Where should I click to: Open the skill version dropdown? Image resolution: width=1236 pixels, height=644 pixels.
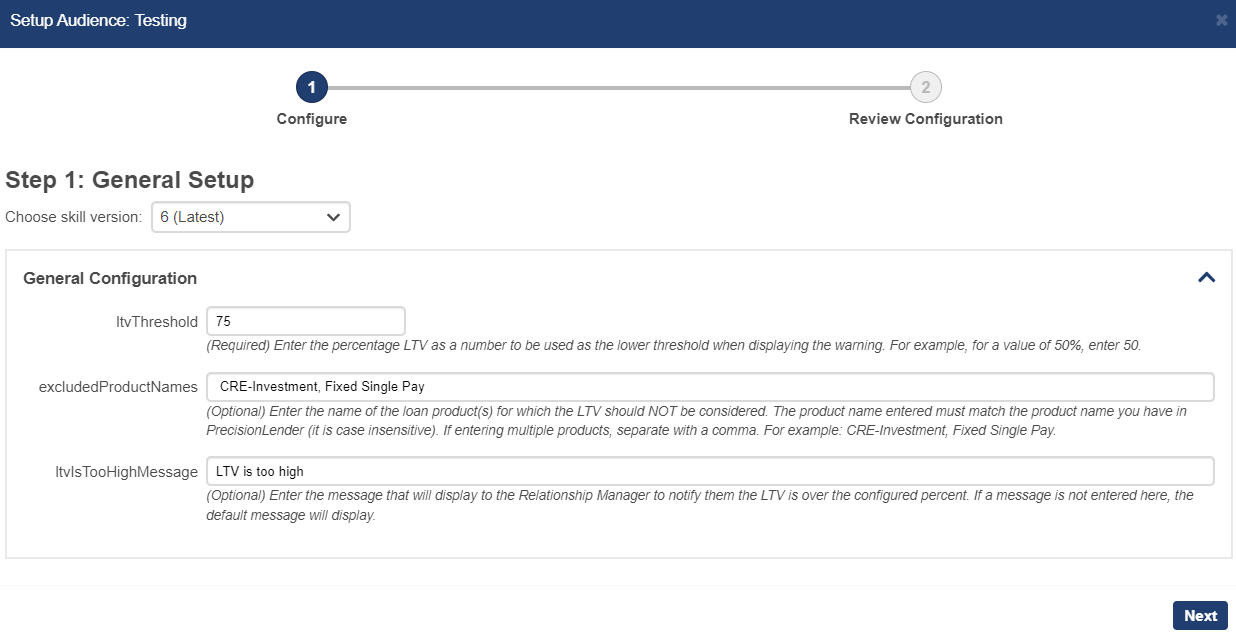(251, 217)
